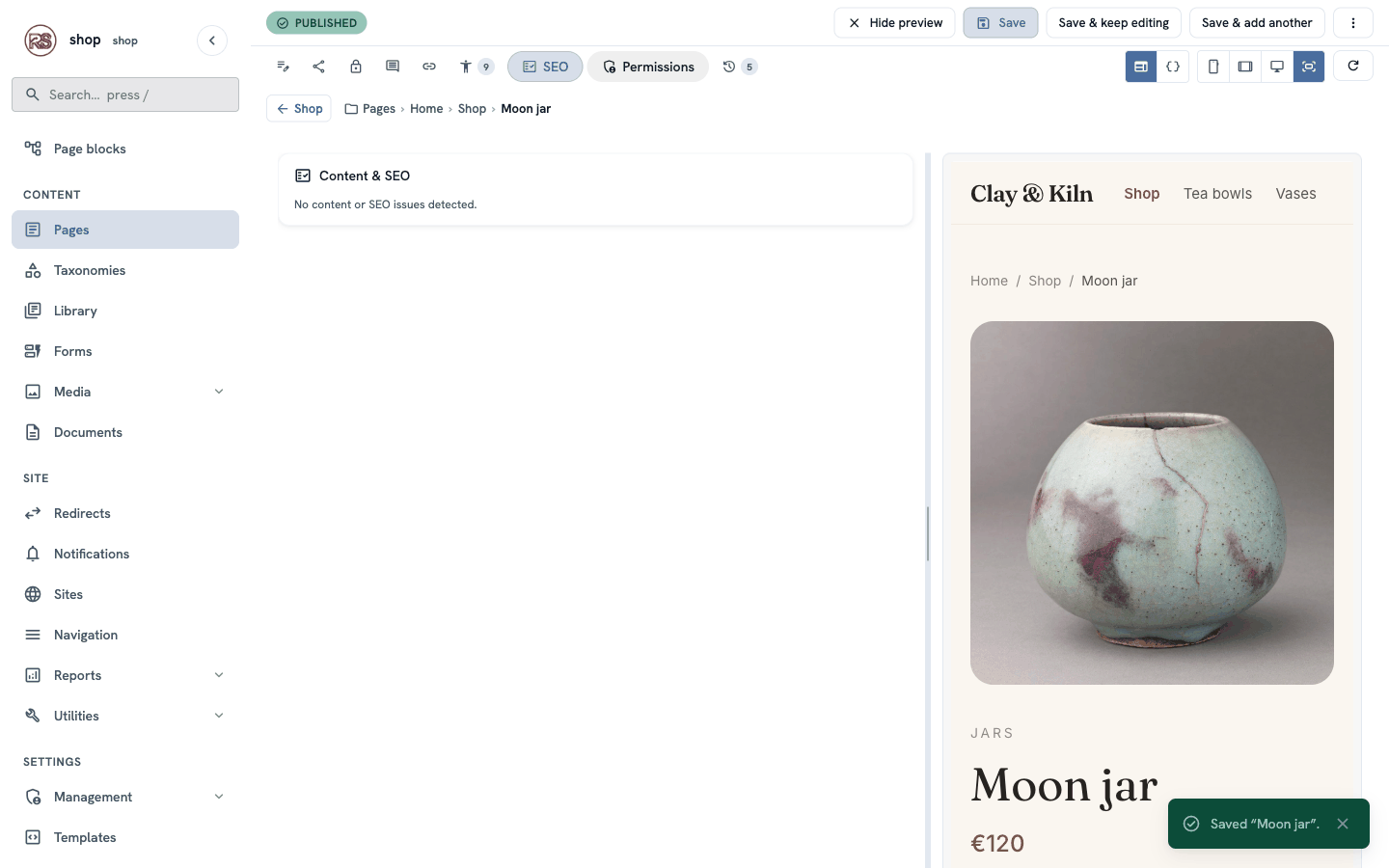Open Library in the sidebar
This screenshot has height=868, width=1389.
point(125,311)
